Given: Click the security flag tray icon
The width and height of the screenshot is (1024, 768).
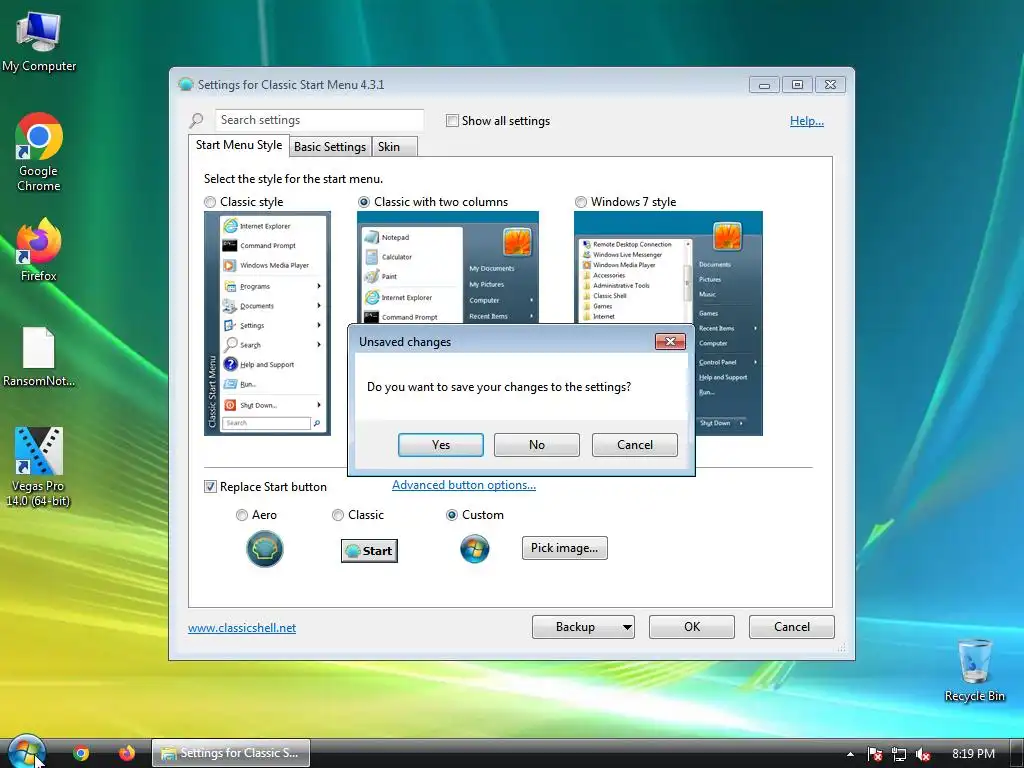Looking at the screenshot, I should pyautogui.click(x=874, y=754).
